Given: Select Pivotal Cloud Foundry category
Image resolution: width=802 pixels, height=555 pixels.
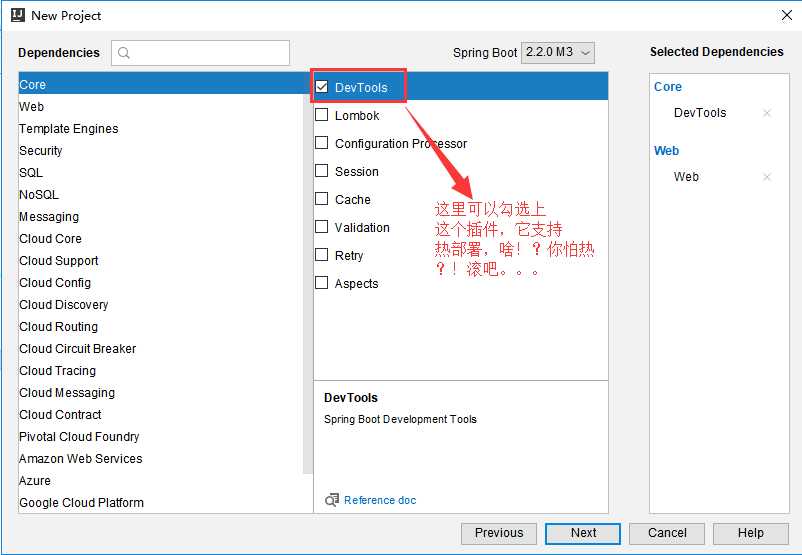Looking at the screenshot, I should point(161,436).
